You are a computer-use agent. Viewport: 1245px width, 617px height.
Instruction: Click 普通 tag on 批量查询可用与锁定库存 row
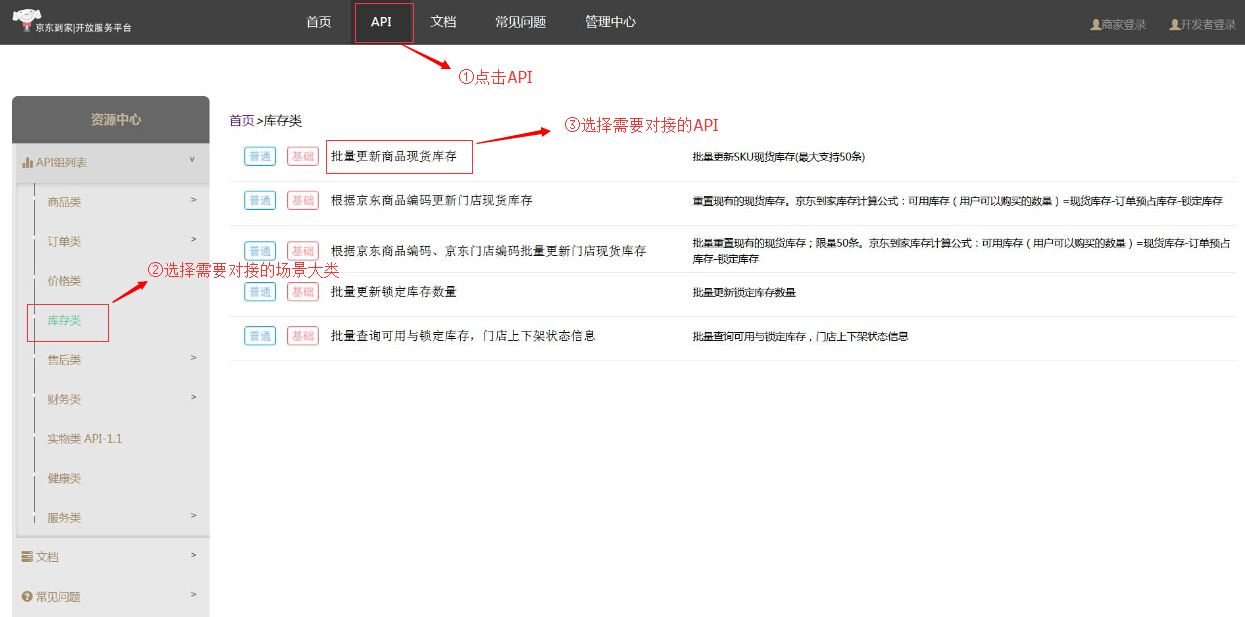point(260,336)
